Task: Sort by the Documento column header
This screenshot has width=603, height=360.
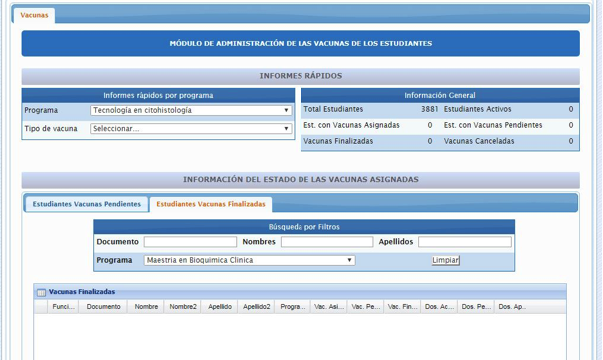Action: (103, 307)
